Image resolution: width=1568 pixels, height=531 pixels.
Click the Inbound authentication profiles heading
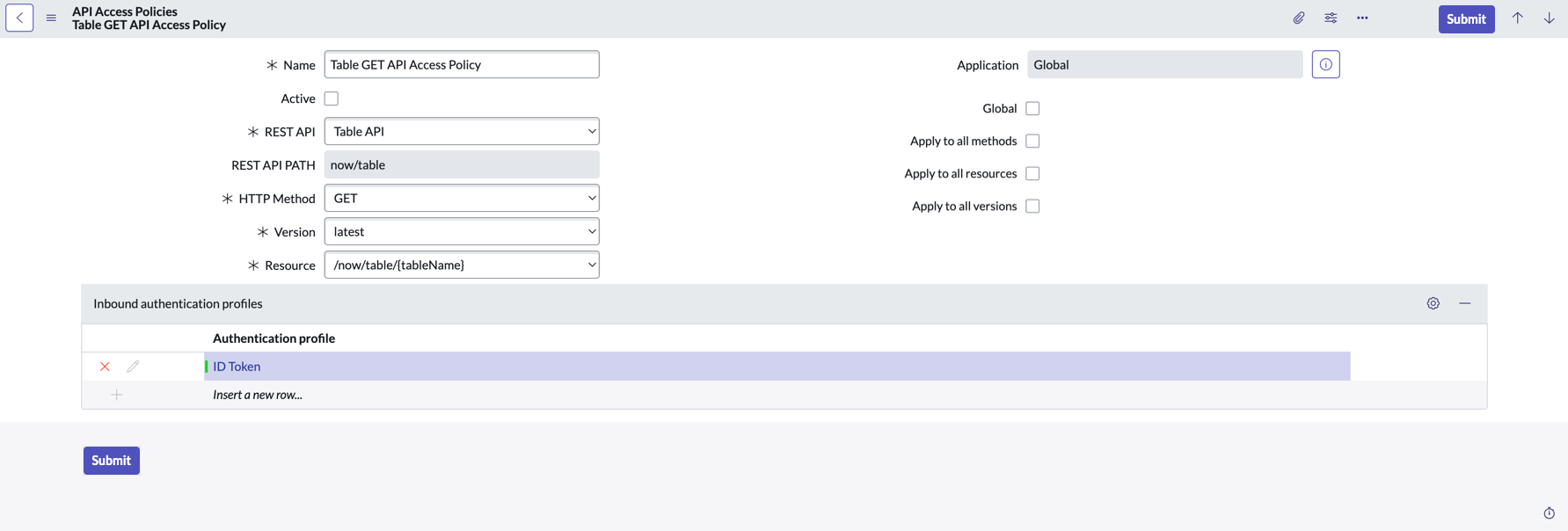point(178,303)
